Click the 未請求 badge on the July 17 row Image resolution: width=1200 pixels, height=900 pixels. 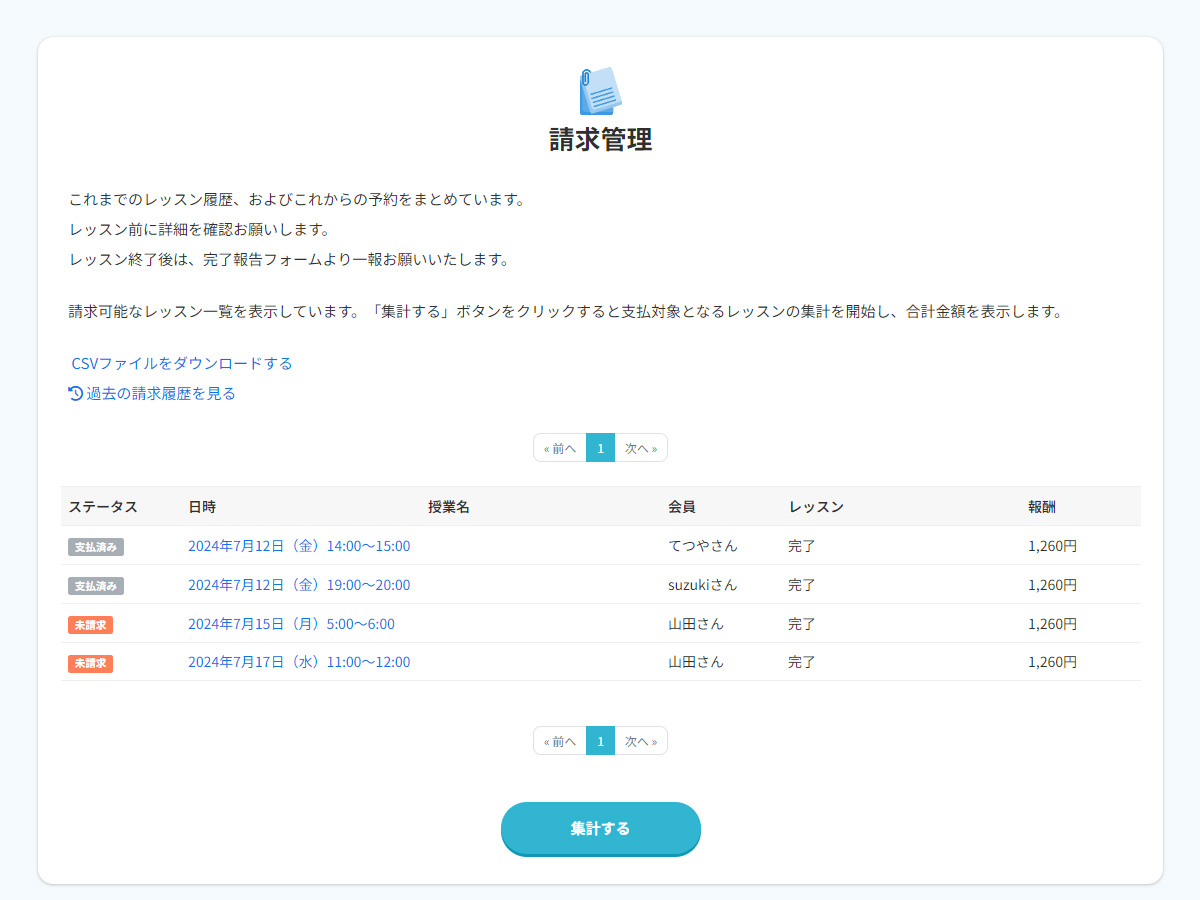(90, 662)
